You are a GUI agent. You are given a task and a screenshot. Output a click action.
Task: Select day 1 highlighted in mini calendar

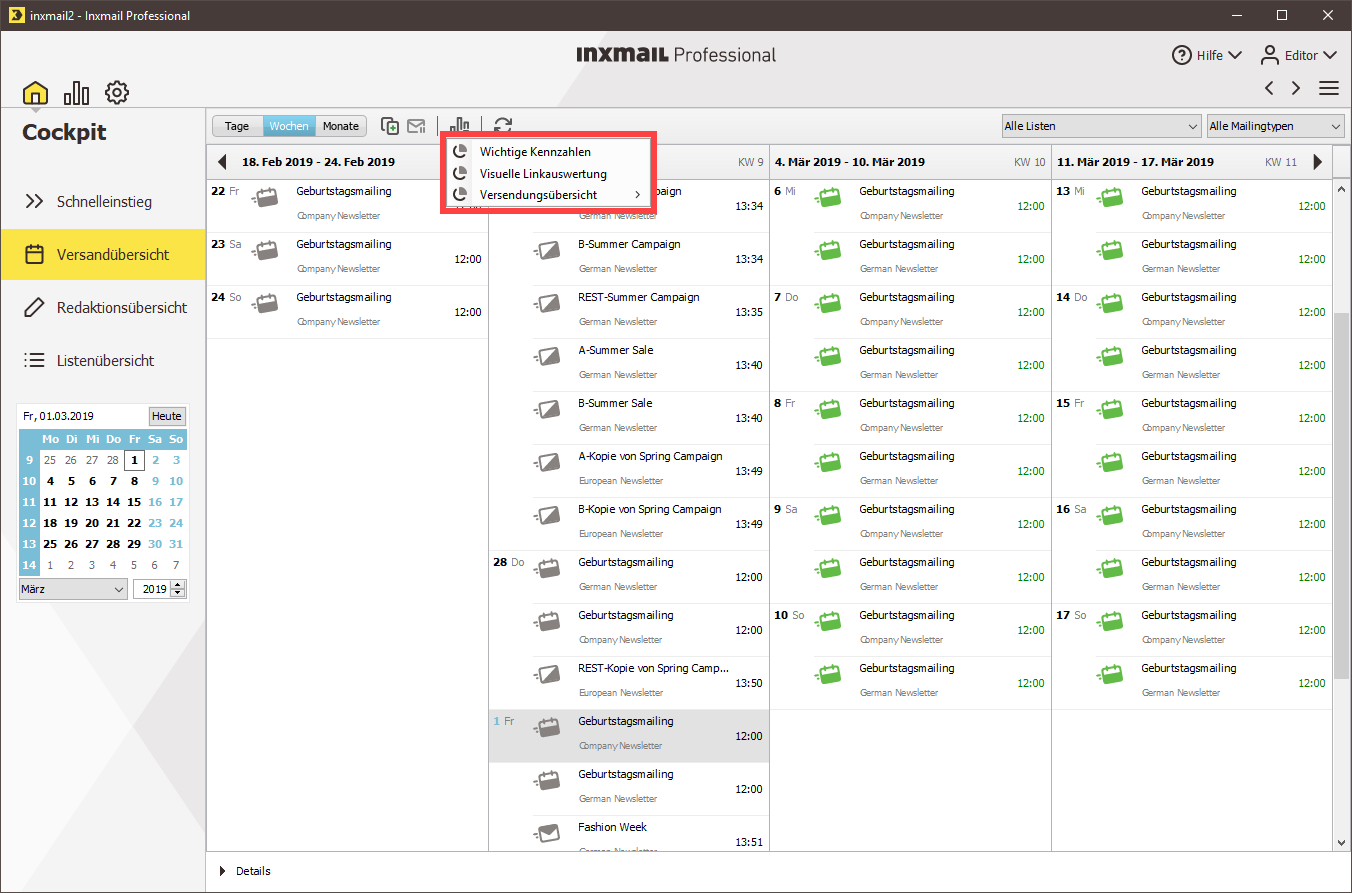pos(134,460)
